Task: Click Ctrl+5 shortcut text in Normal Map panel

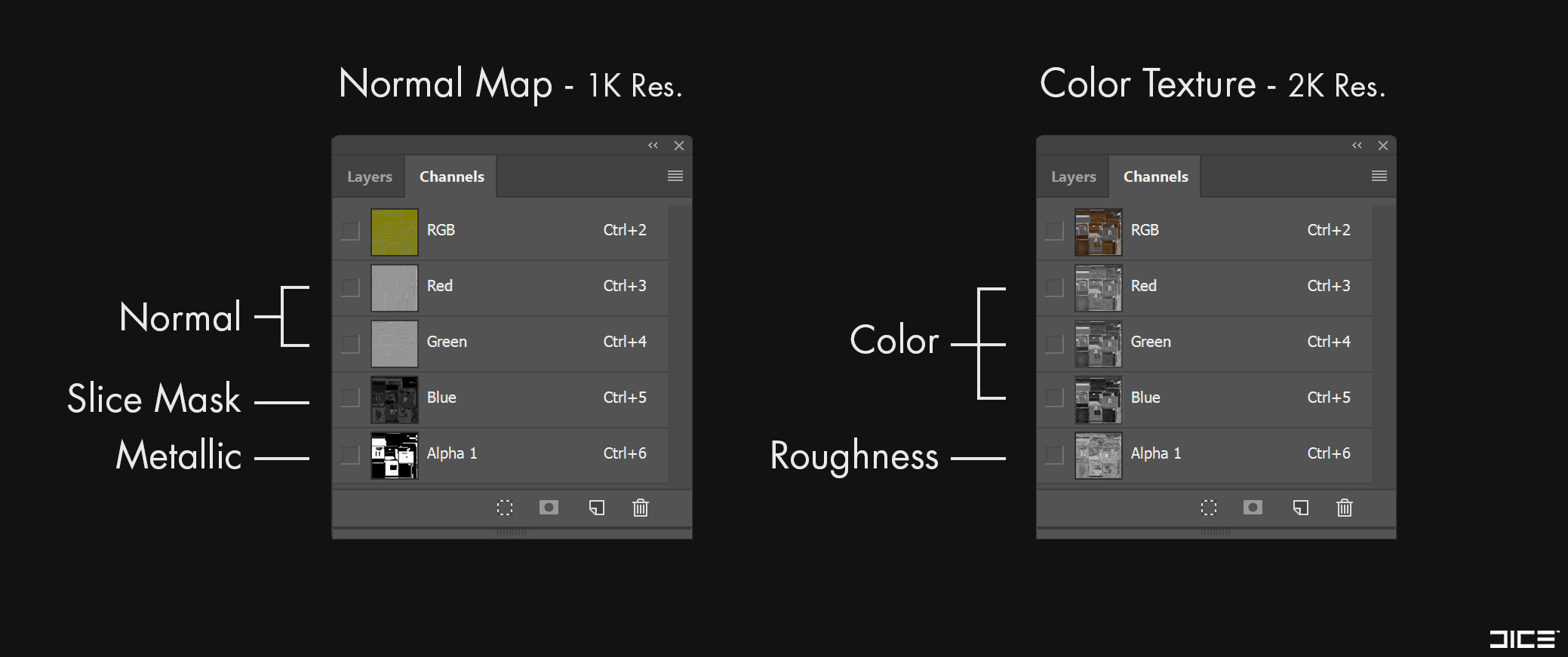Action: [625, 398]
